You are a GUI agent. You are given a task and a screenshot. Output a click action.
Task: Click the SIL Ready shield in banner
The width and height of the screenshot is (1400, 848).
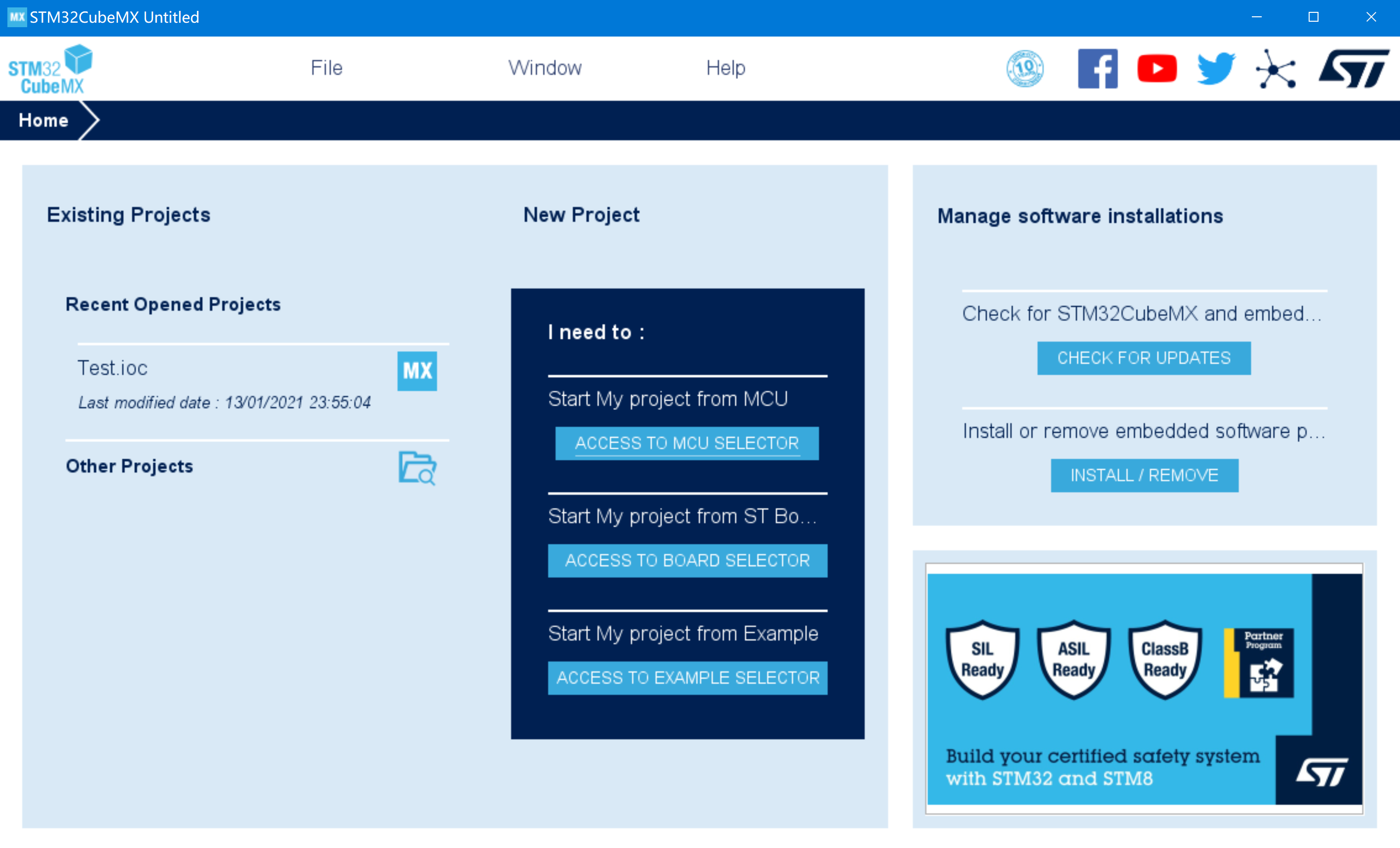(x=982, y=659)
